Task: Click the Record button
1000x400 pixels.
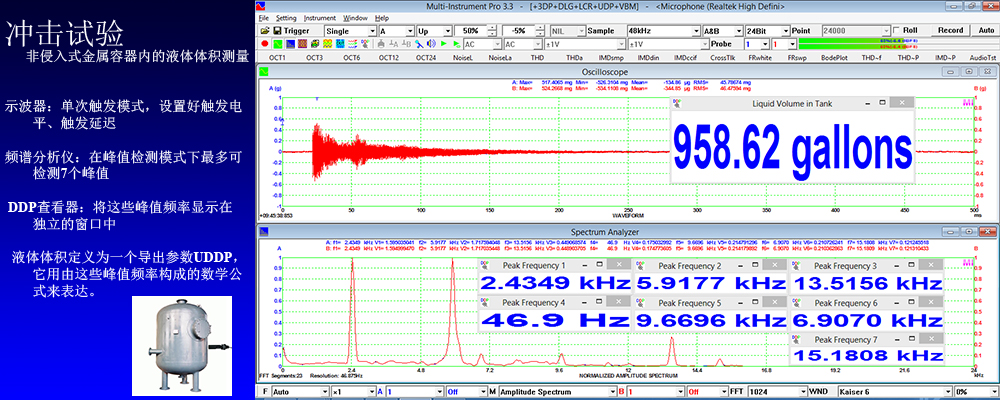Action: click(x=950, y=30)
